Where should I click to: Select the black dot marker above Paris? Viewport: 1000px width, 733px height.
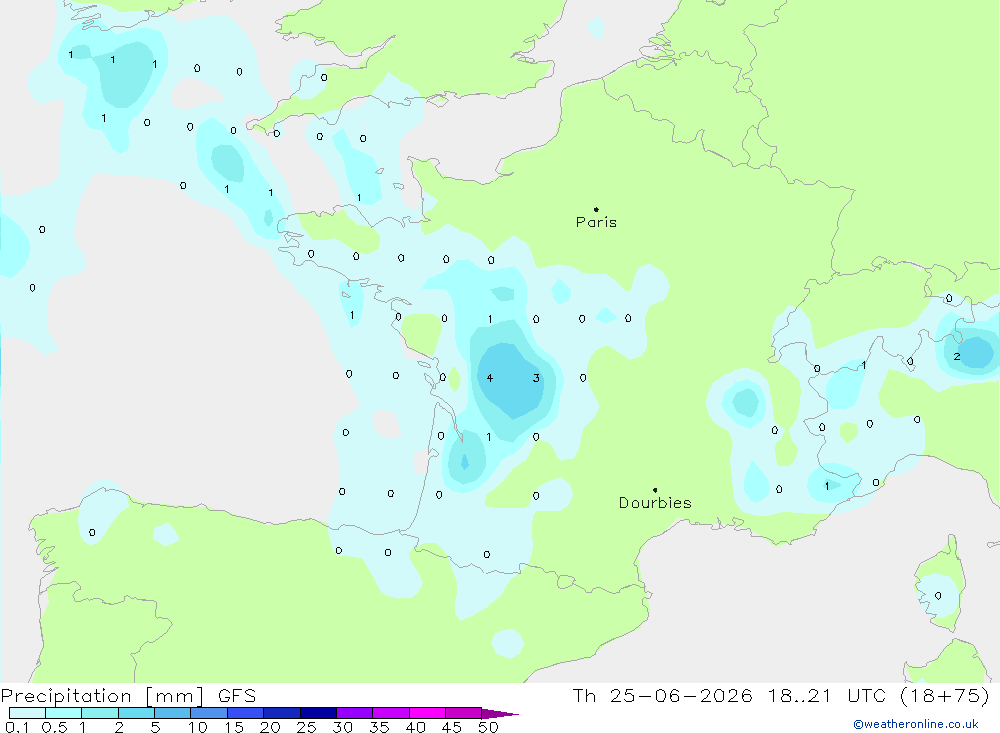point(596,209)
